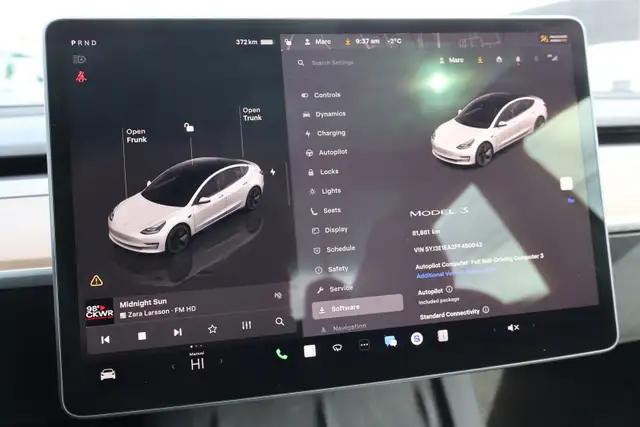Tap the Search Settings field
Image resolution: width=640 pixels, height=427 pixels.
[332, 63]
